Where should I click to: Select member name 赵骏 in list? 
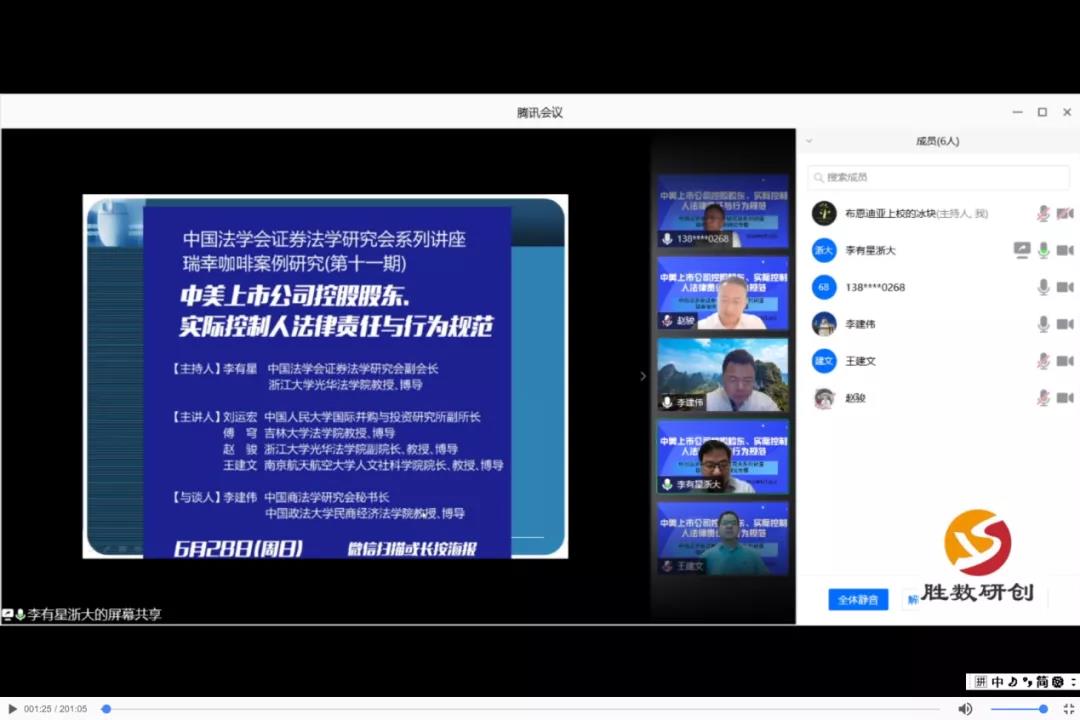pyautogui.click(x=855, y=398)
